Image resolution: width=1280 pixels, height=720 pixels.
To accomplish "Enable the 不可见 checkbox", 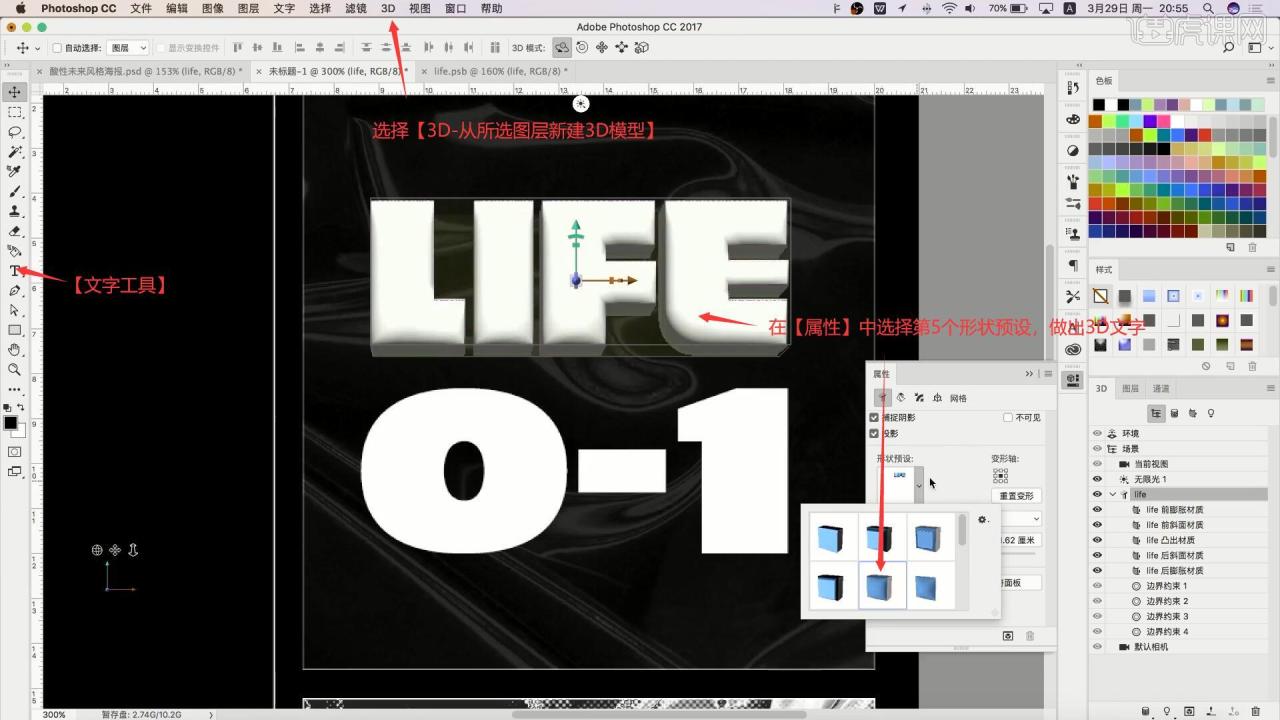I will 1008,417.
